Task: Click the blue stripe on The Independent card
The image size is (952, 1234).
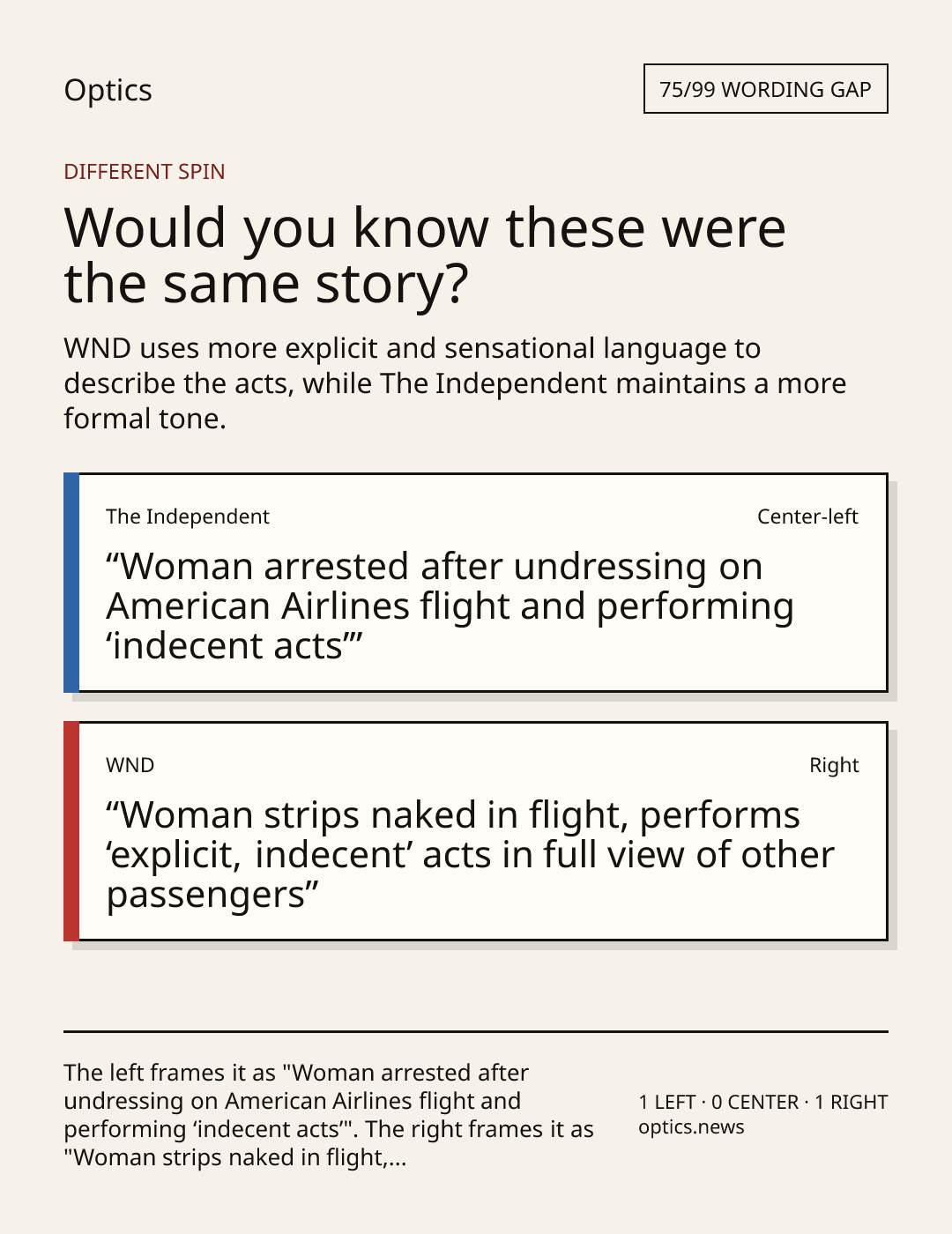Action: [71, 583]
